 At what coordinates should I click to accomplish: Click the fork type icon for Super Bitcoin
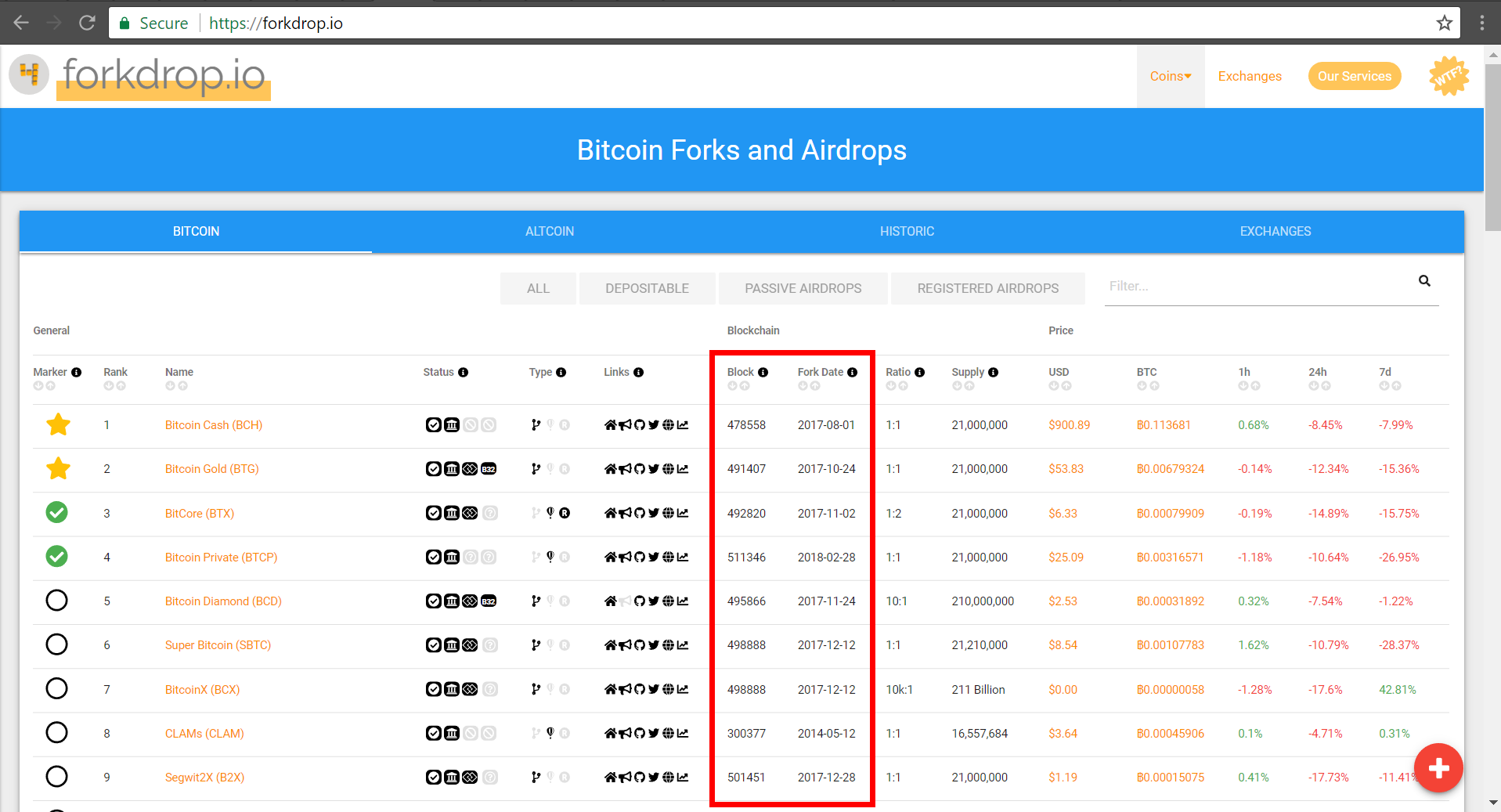click(536, 644)
